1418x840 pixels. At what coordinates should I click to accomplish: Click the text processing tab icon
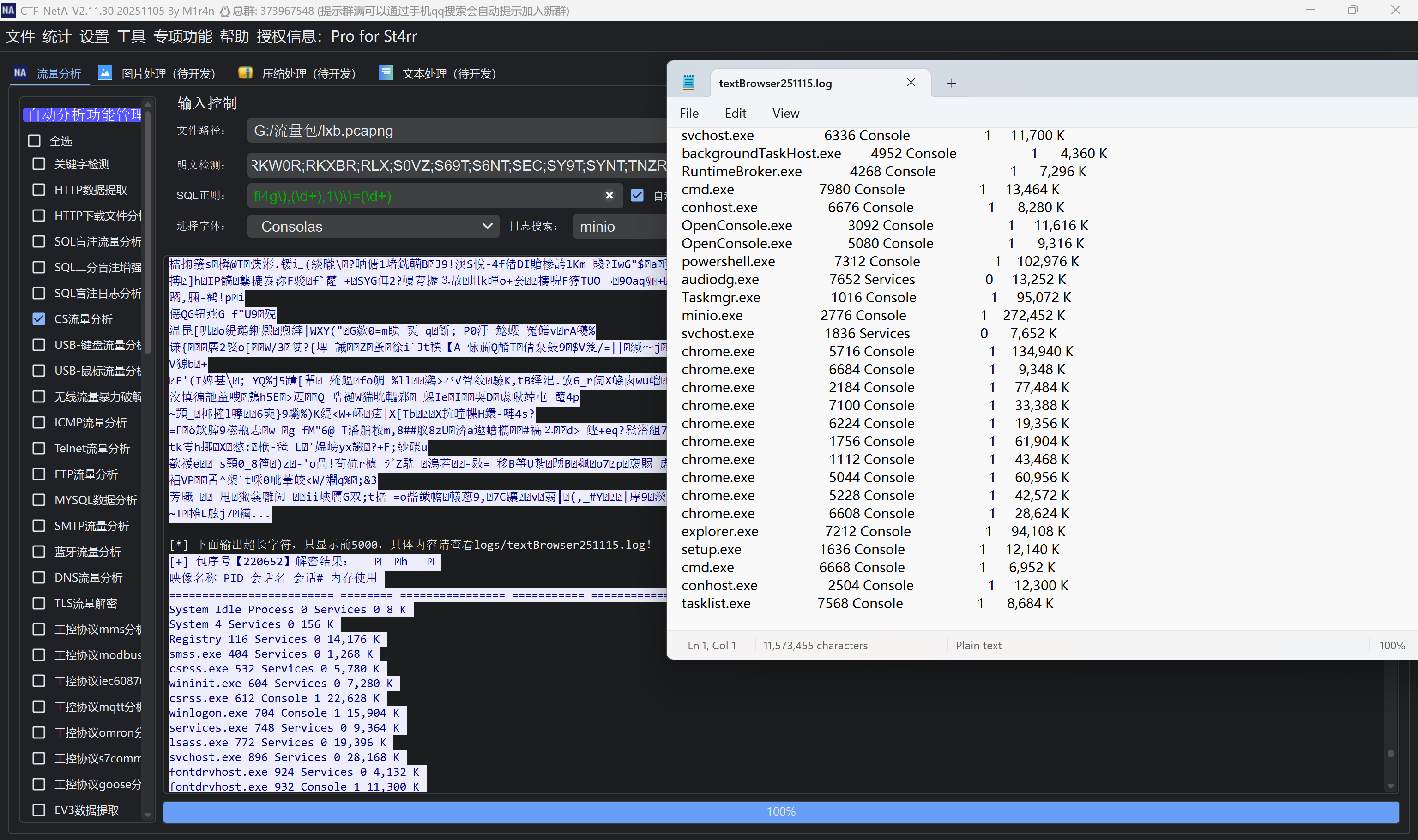(386, 73)
